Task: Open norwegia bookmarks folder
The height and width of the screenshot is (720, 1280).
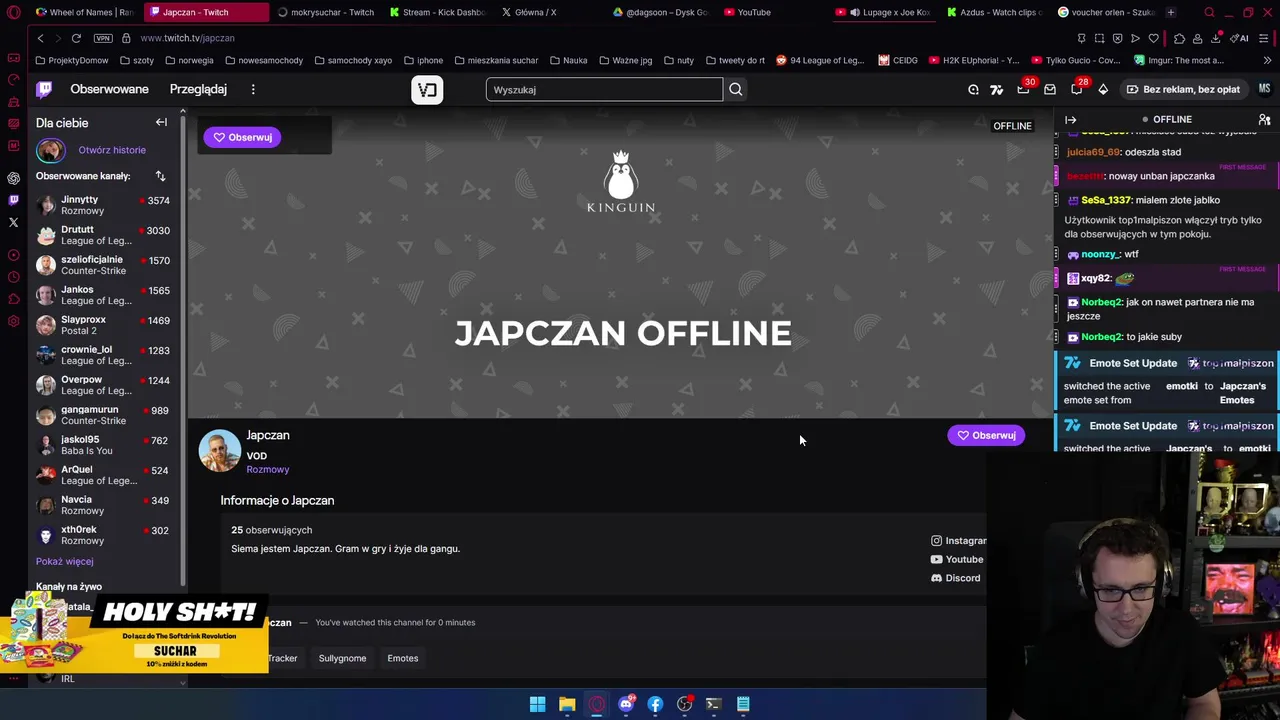Action: point(189,60)
